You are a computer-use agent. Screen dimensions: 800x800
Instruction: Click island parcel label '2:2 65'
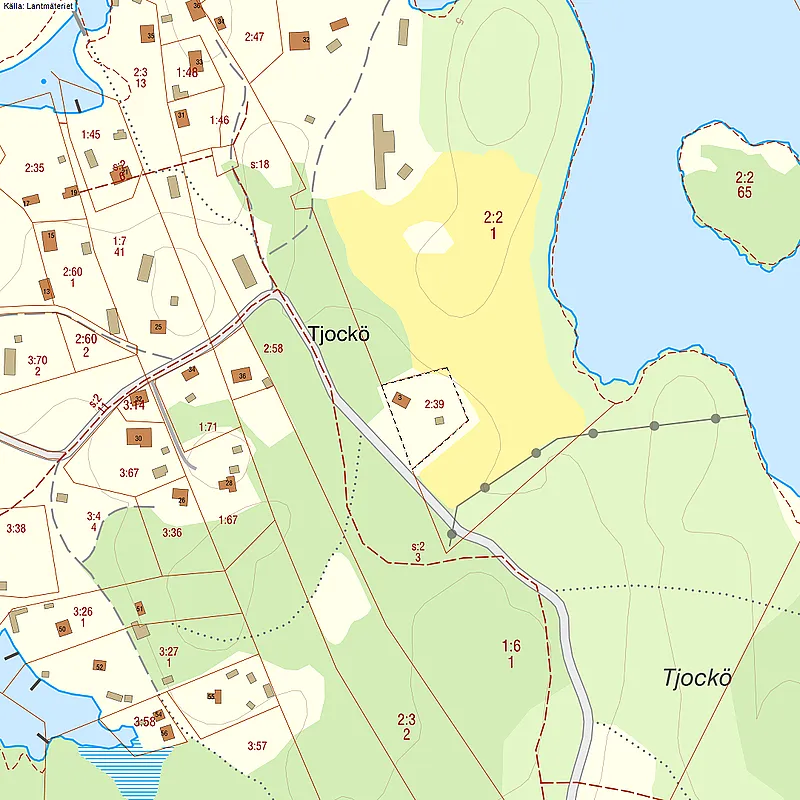(744, 185)
